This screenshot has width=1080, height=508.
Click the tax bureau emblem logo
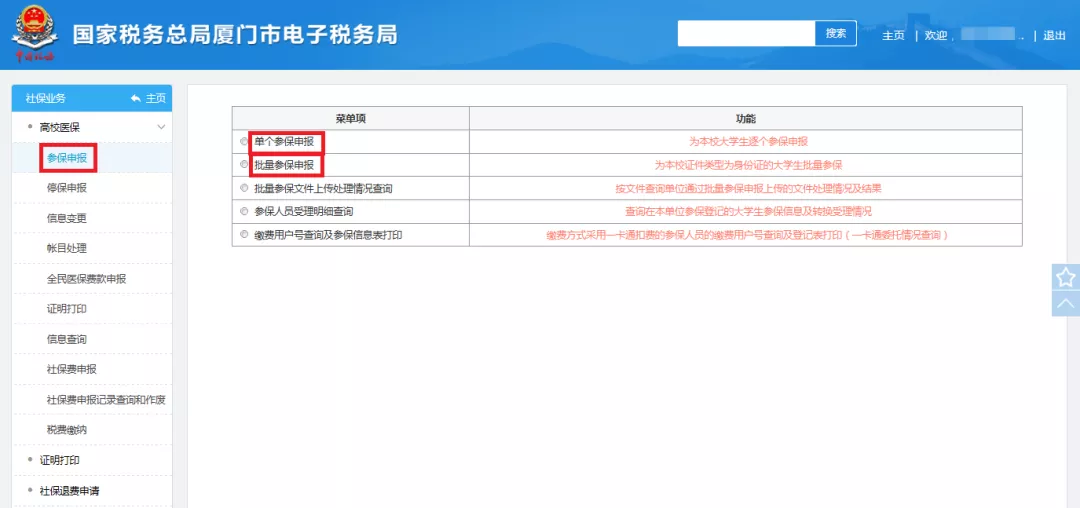point(34,33)
